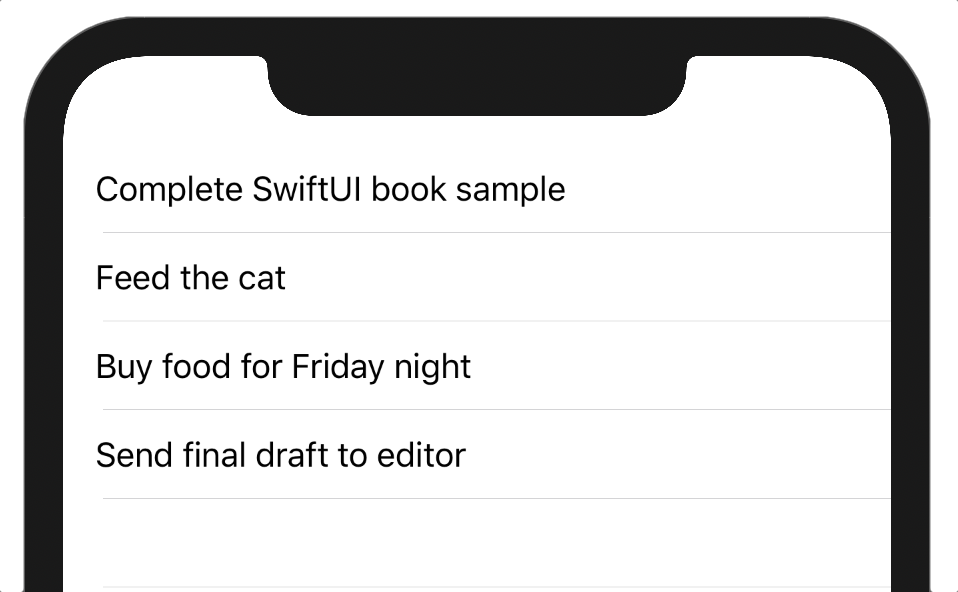Click the word 'Feed' in the second row
The width and height of the screenshot is (958, 592).
[133, 278]
